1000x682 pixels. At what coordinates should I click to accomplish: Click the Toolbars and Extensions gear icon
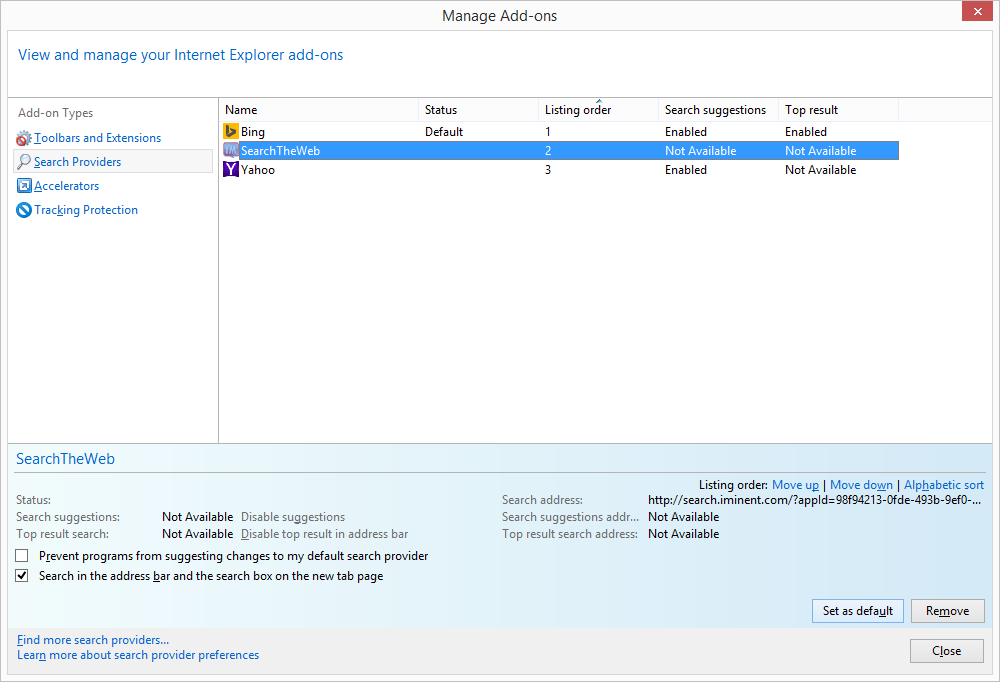24,138
